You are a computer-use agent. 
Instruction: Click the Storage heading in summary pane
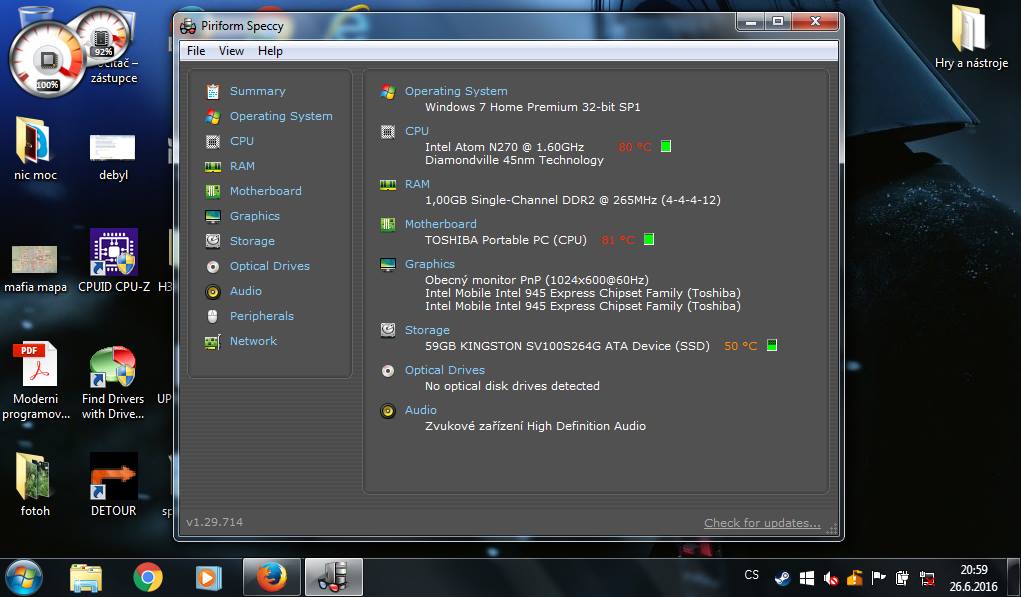pos(427,330)
